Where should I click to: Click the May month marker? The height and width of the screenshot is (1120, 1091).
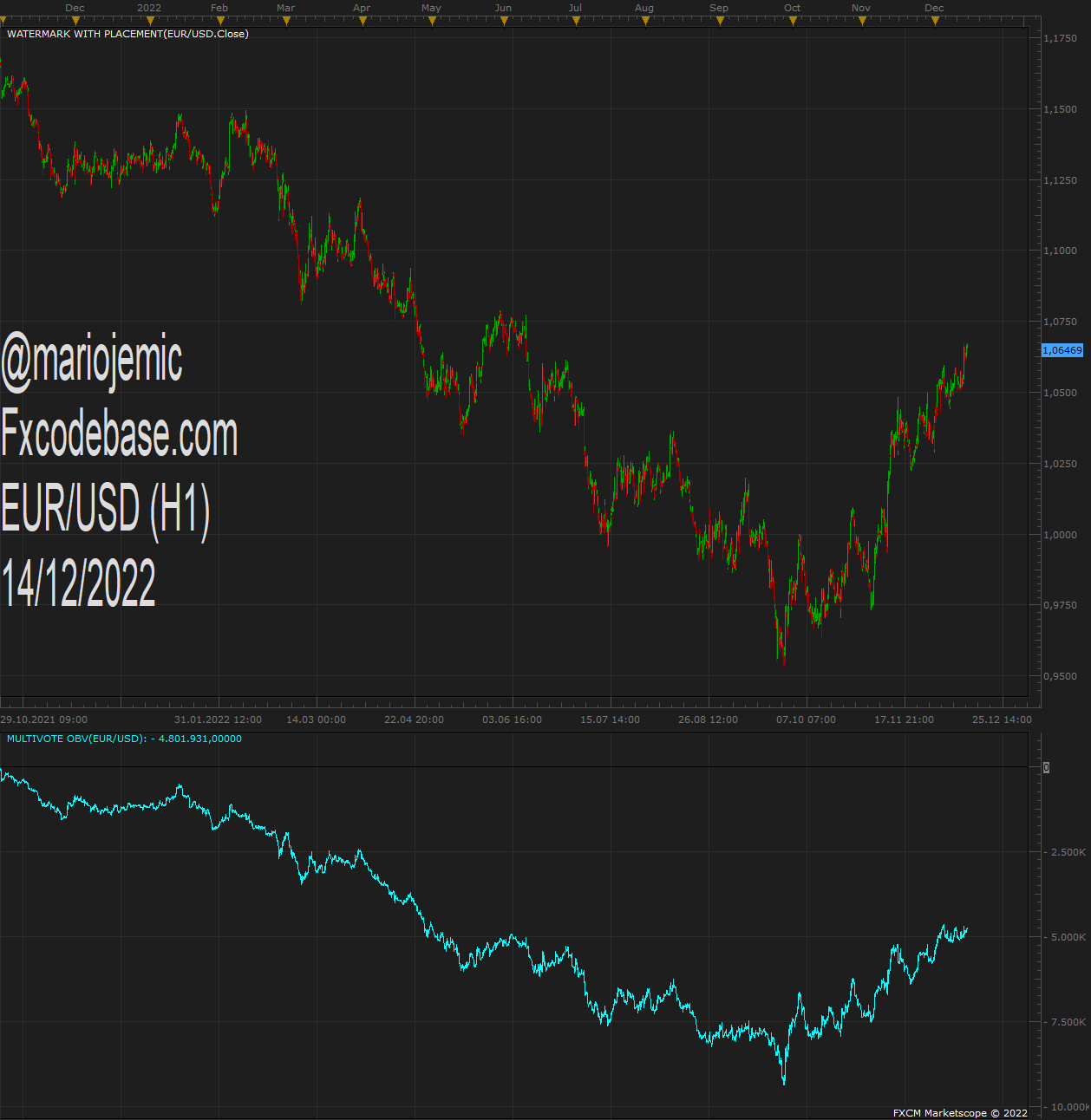tap(431, 8)
